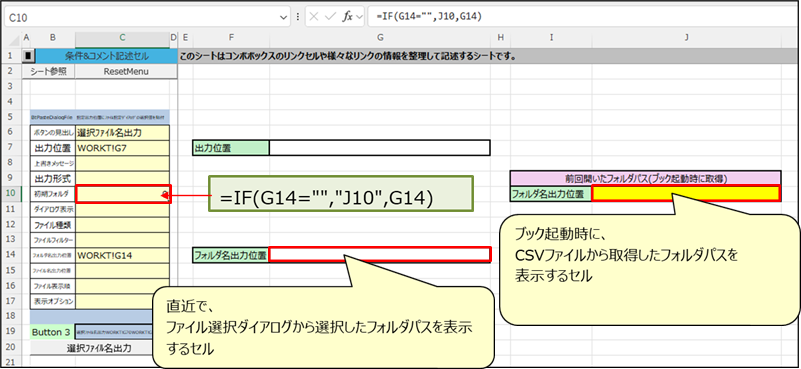
Task: Select the blue cell right of Button 3
Action: 113,332
